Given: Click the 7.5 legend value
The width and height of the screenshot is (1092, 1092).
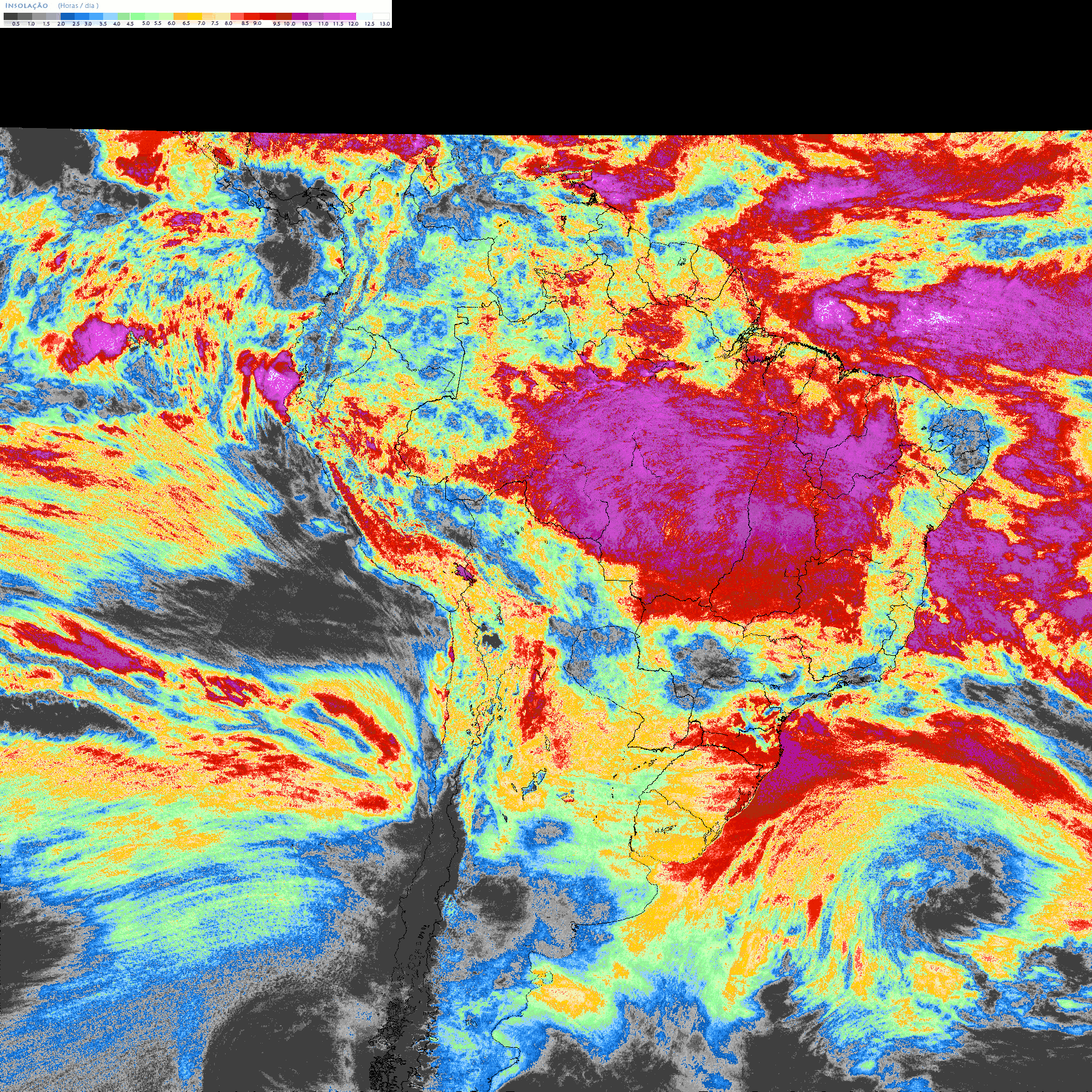Looking at the screenshot, I should pos(215,23).
